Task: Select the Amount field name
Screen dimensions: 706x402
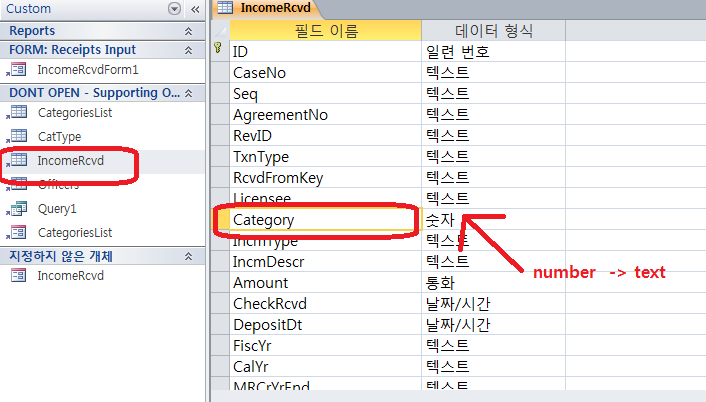Action: point(326,283)
